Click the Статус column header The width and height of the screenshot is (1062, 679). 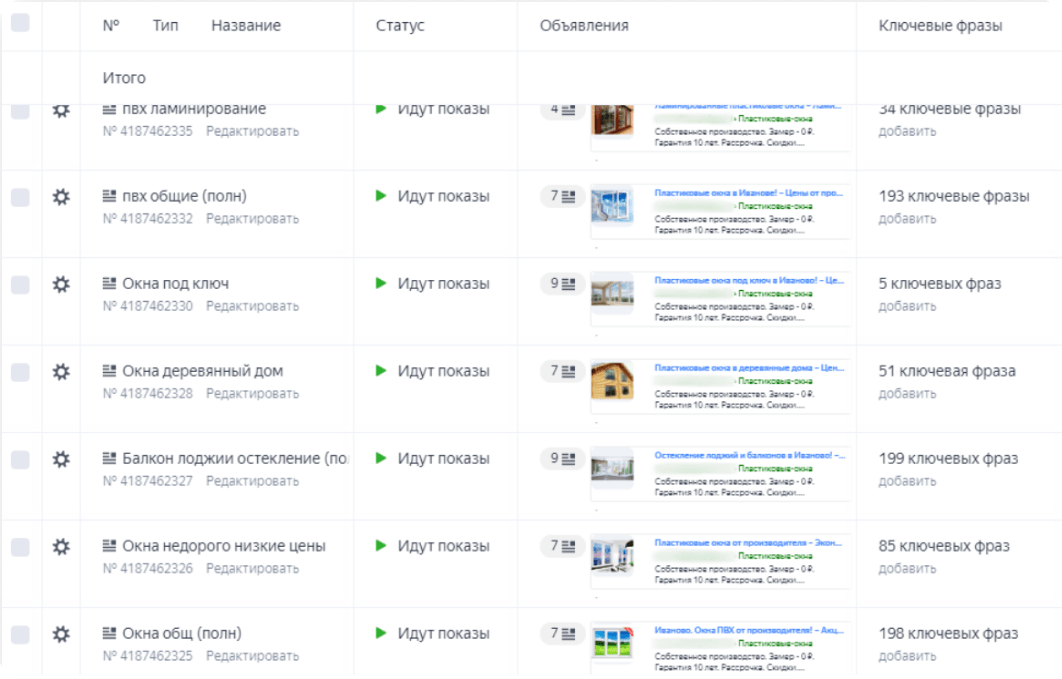point(400,26)
